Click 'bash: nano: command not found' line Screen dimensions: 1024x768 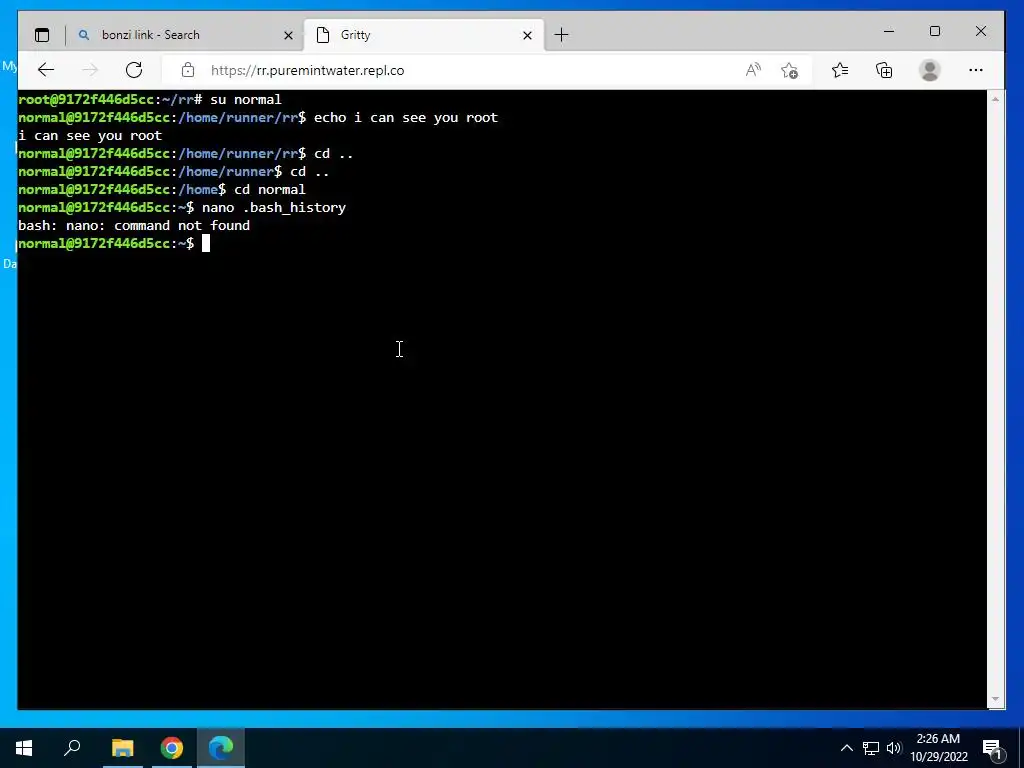(134, 225)
